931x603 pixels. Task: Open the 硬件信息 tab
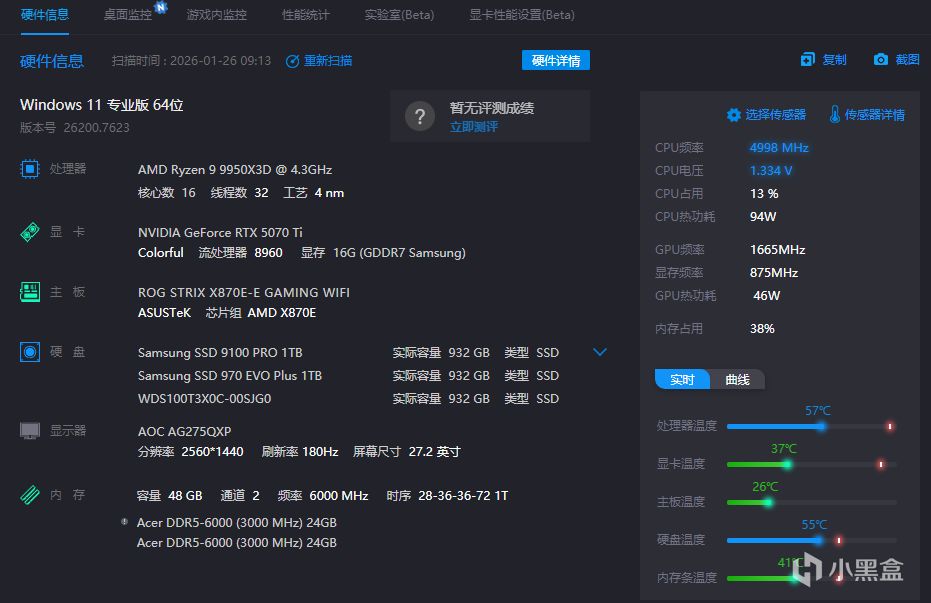coord(45,14)
